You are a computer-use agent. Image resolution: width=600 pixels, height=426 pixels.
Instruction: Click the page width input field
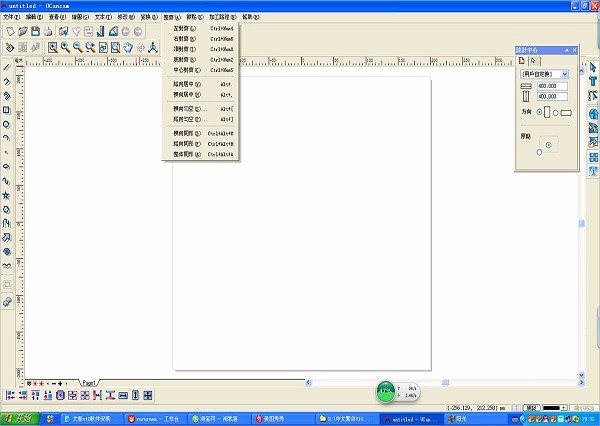click(552, 88)
